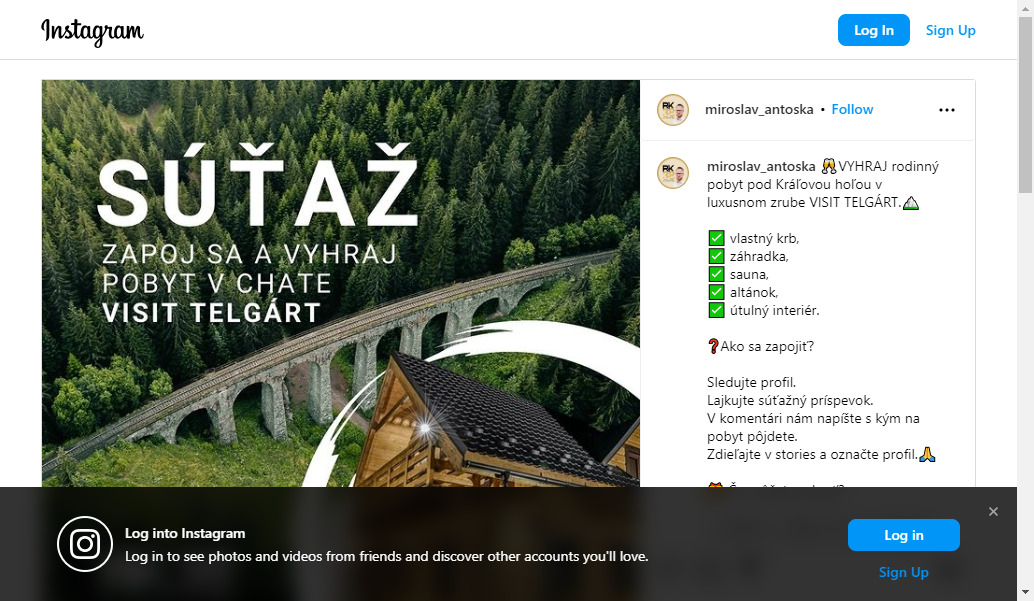Click the green check next to vlastný krb
Image resolution: width=1034 pixels, height=601 pixels.
pyautogui.click(x=716, y=238)
